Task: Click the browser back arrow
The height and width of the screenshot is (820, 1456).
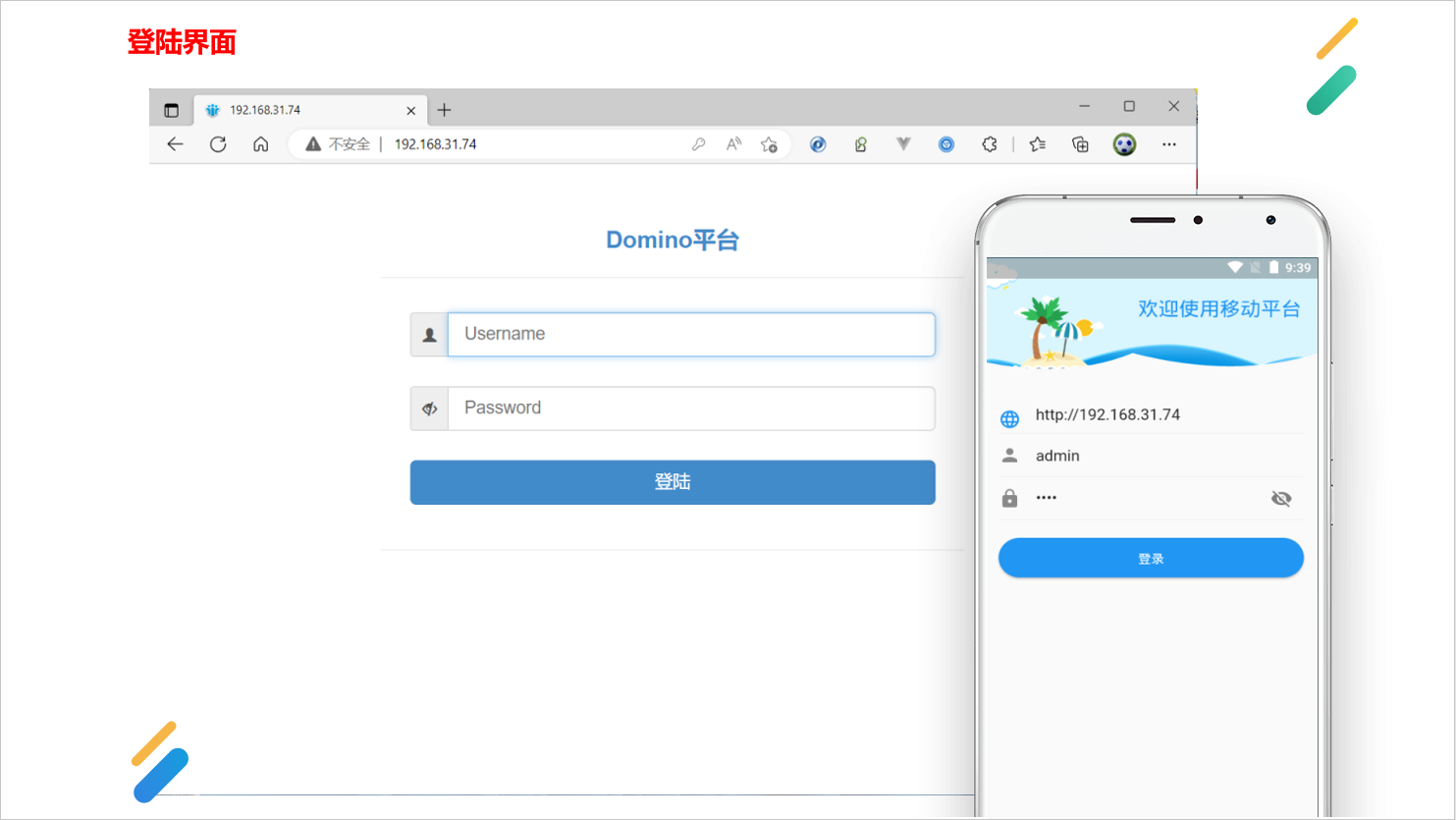Action: click(x=175, y=144)
